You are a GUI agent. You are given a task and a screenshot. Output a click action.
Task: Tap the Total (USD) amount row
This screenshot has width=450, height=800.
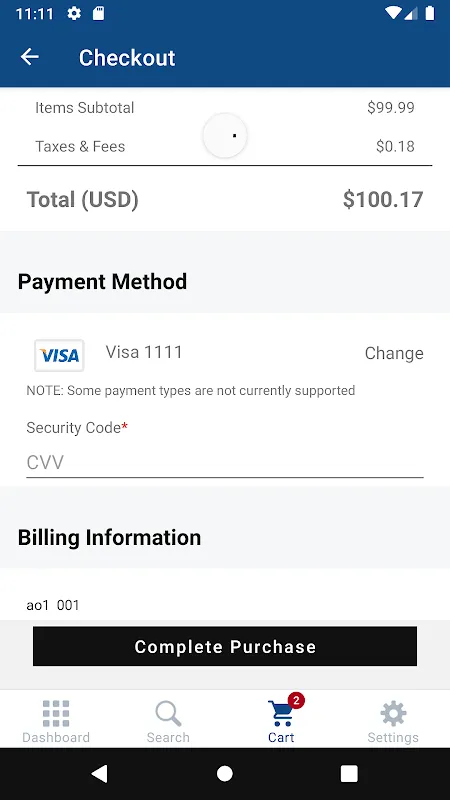(225, 199)
